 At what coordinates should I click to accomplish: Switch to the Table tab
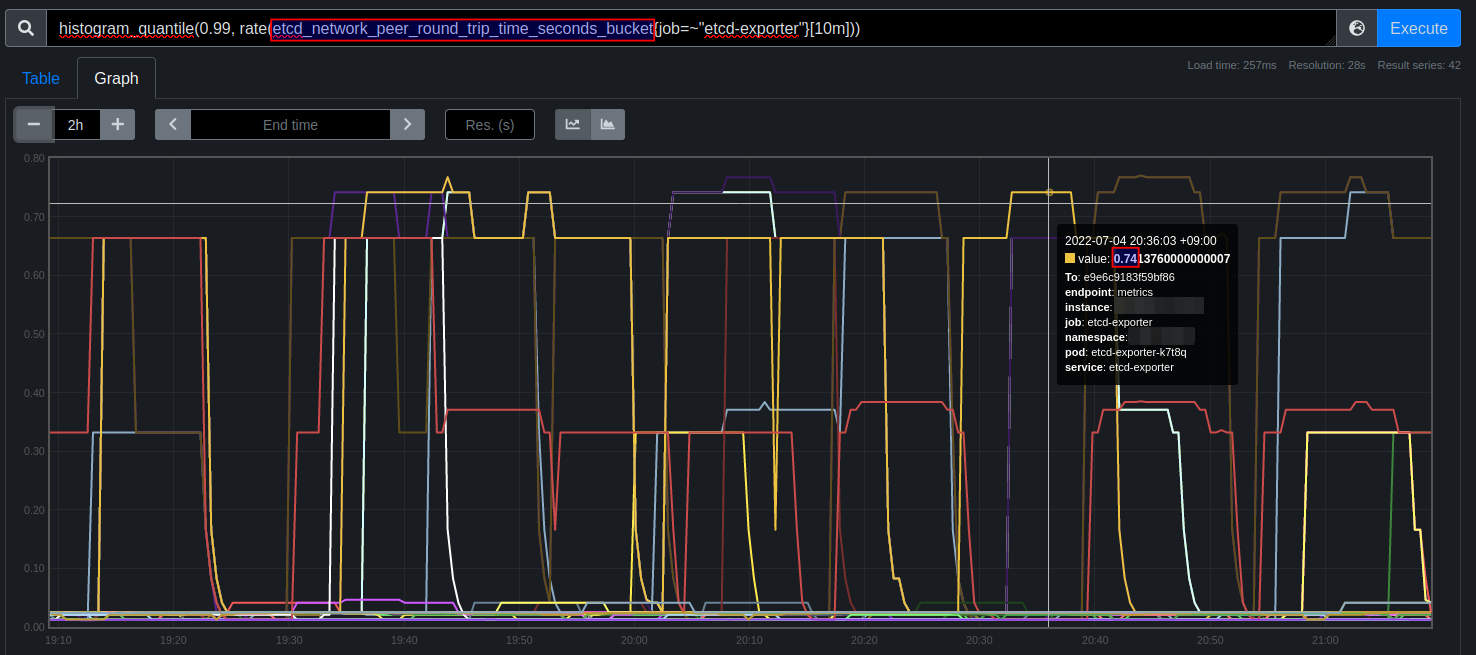tap(41, 78)
